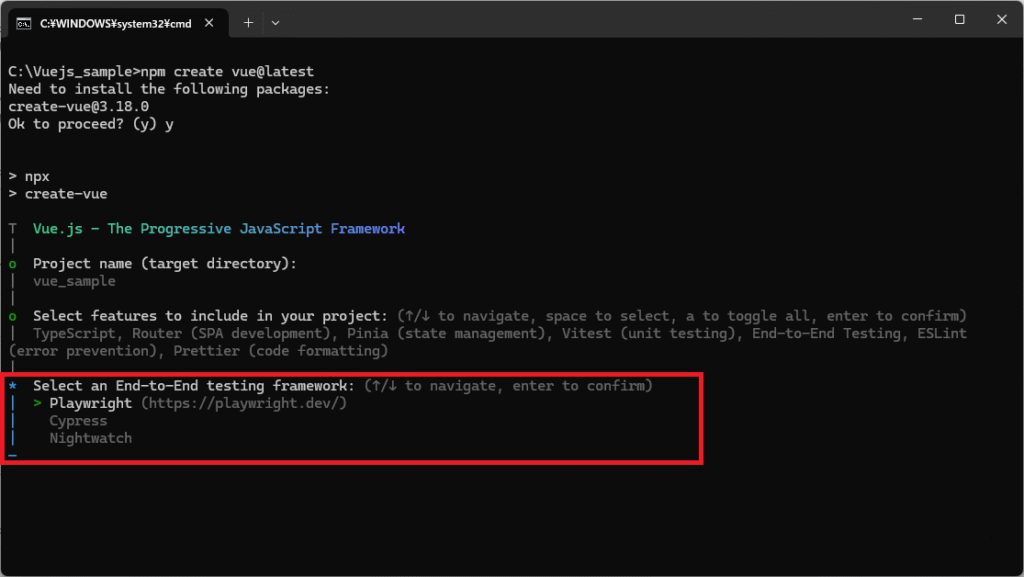Click the green circle beside Select features
Viewport: 1024px width, 577px height.
point(12,316)
